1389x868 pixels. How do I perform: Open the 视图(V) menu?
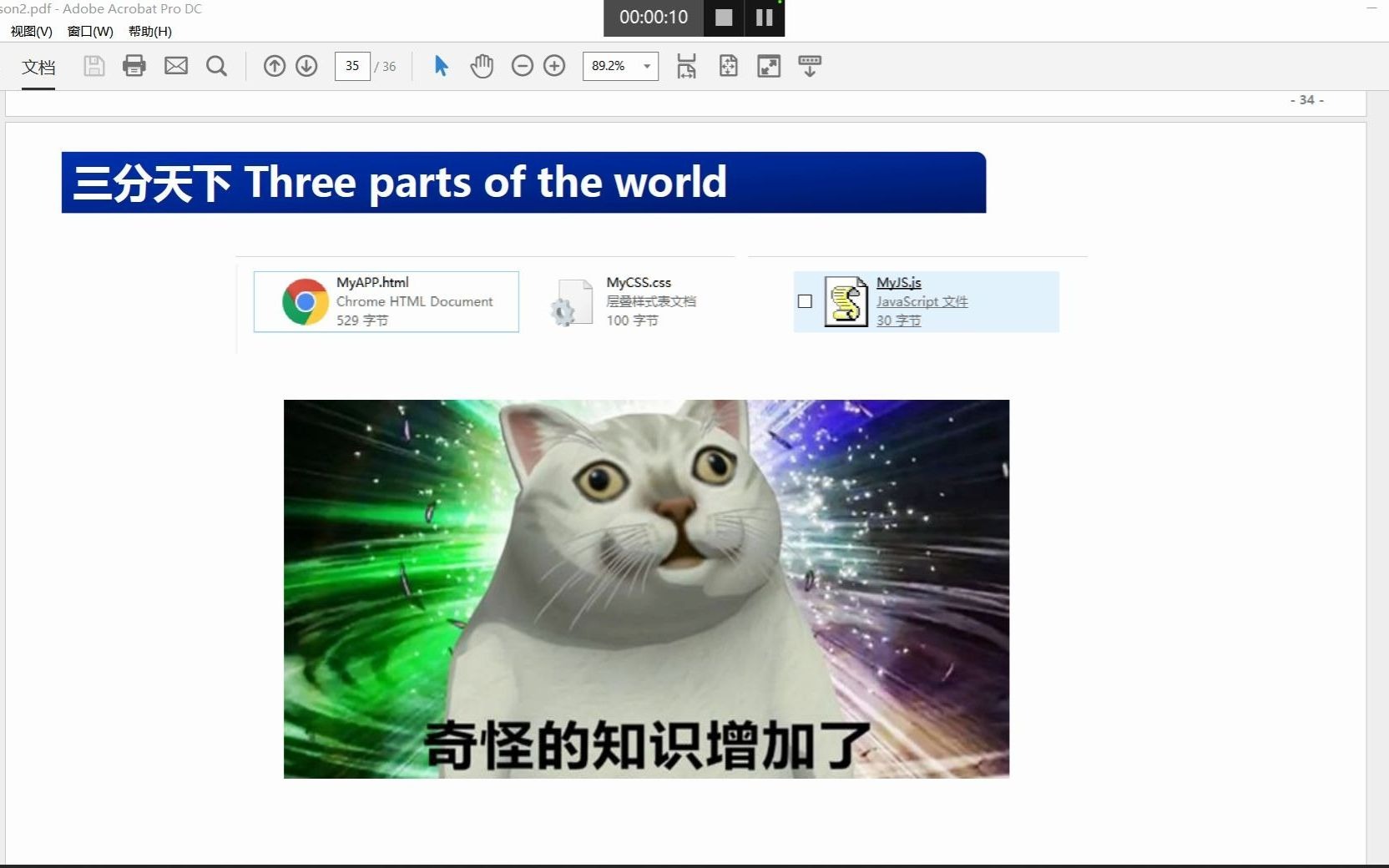coord(32,31)
